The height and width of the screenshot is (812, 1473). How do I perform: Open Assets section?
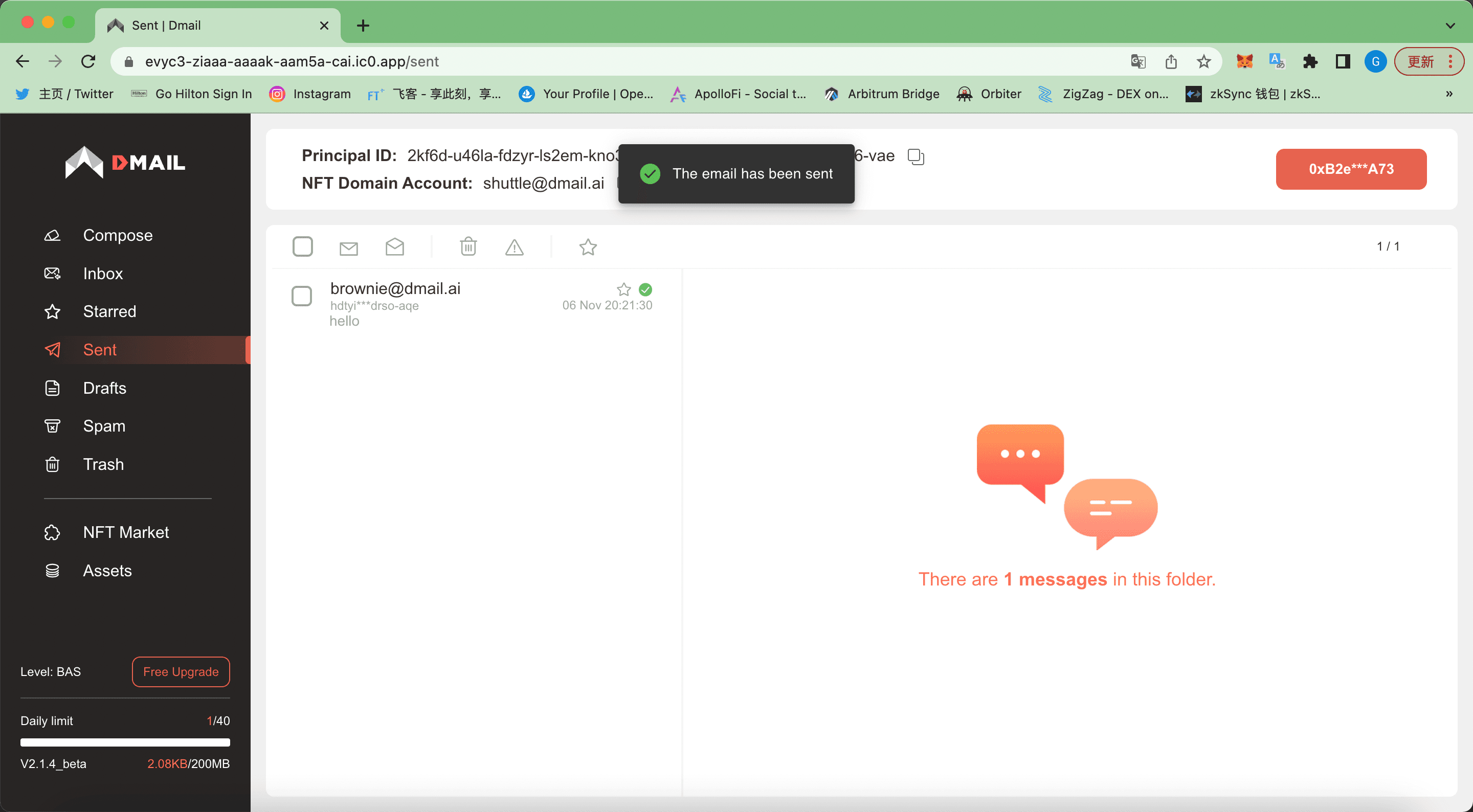click(107, 570)
